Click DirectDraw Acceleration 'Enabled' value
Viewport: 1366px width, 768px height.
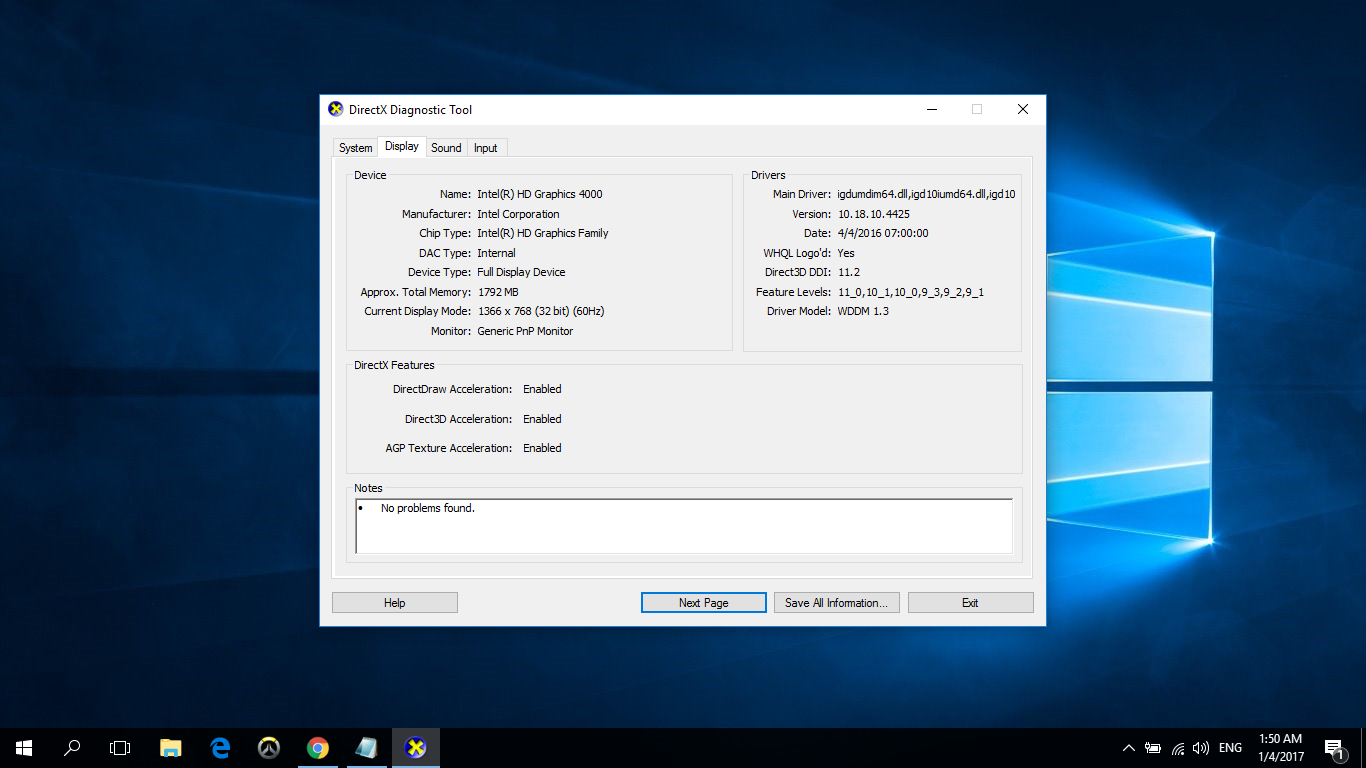pyautogui.click(x=542, y=389)
